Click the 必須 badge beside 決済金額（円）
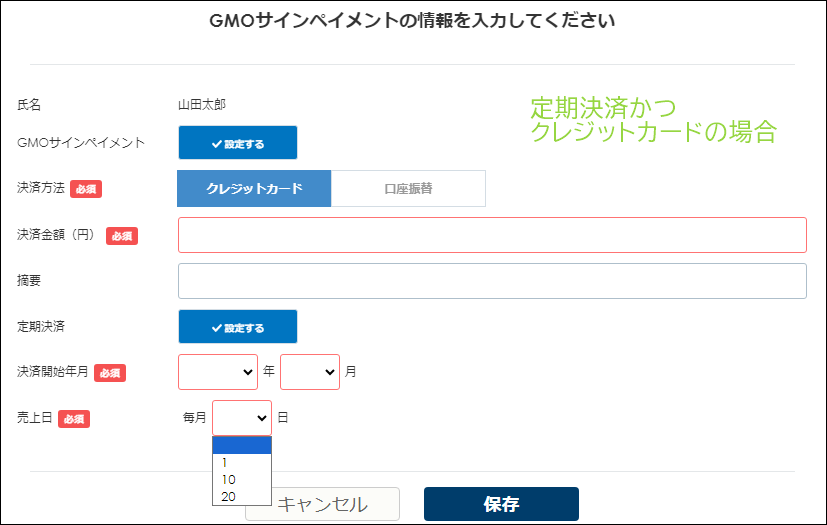The width and height of the screenshot is (827, 525). 122,236
